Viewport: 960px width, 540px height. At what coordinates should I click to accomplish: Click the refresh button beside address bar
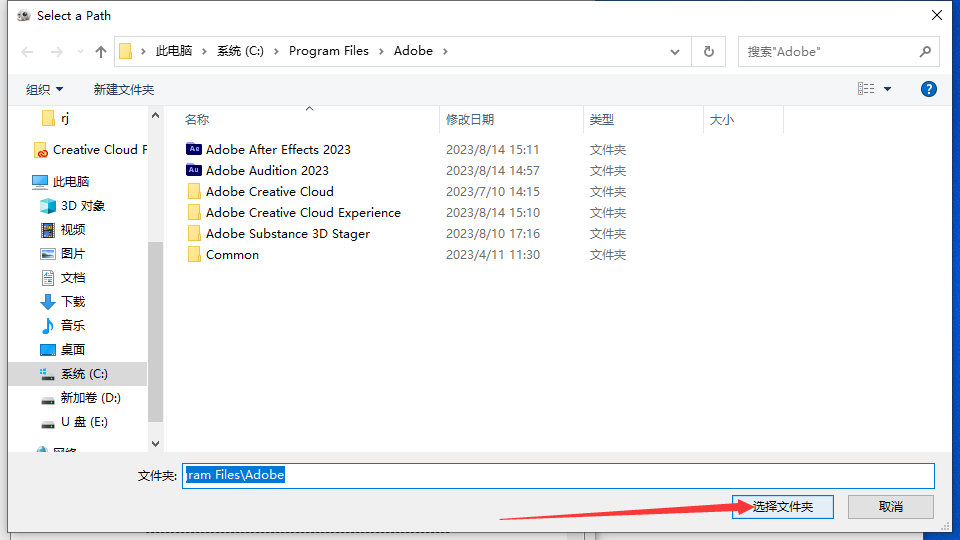709,51
